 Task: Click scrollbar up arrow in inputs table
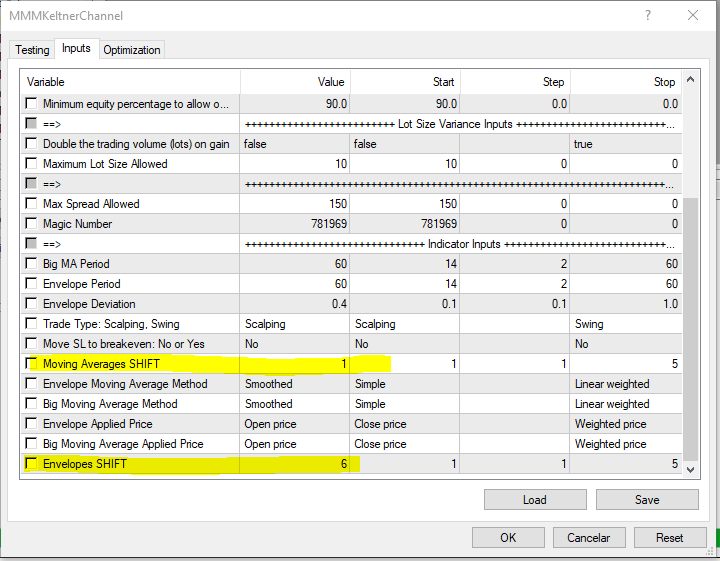click(690, 79)
